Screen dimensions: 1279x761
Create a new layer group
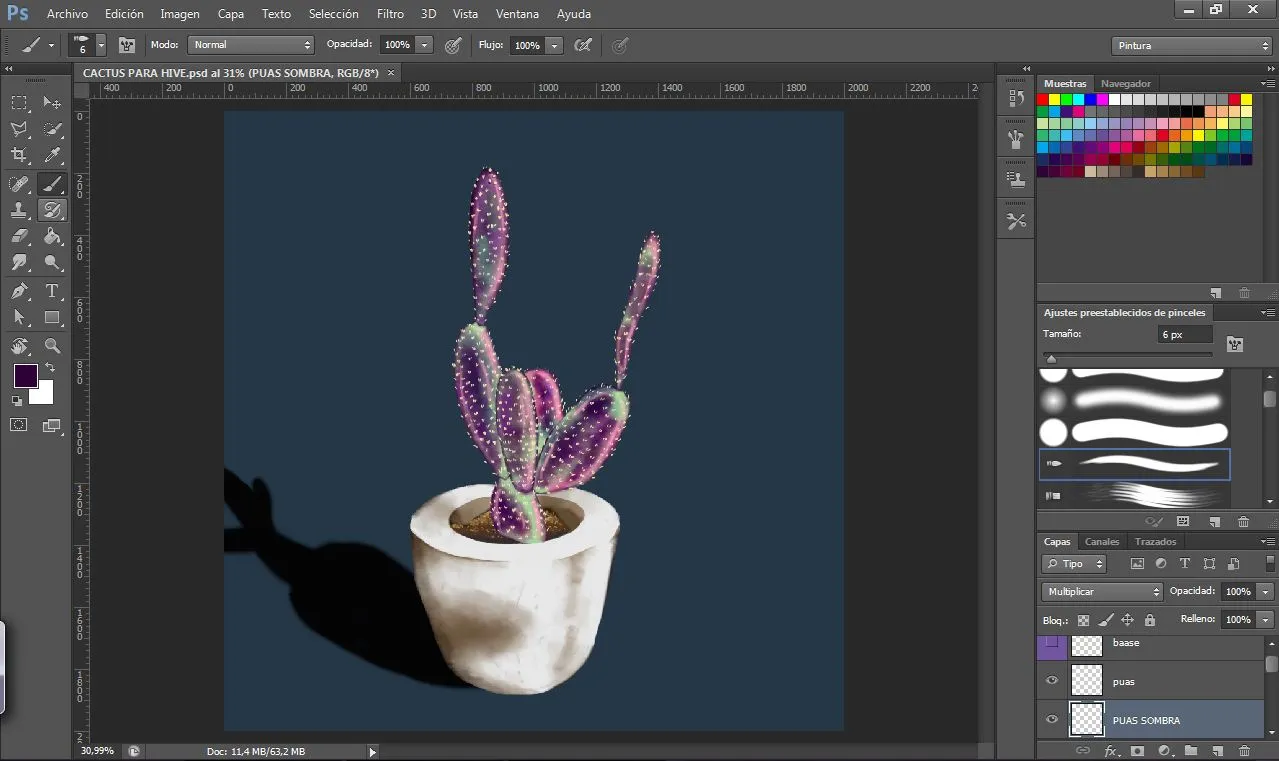coord(1191,750)
